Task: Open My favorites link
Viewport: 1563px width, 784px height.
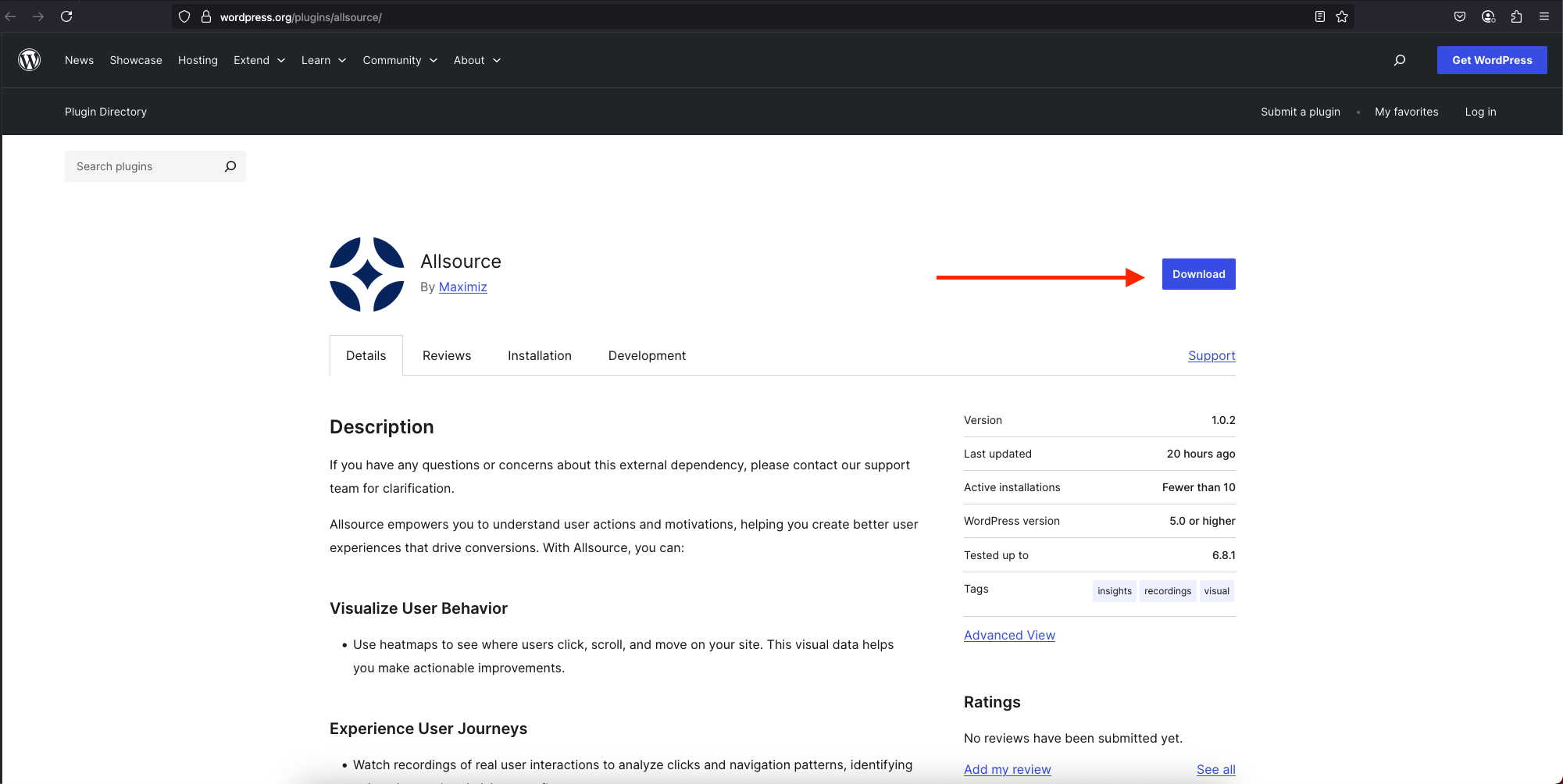Action: coord(1407,112)
